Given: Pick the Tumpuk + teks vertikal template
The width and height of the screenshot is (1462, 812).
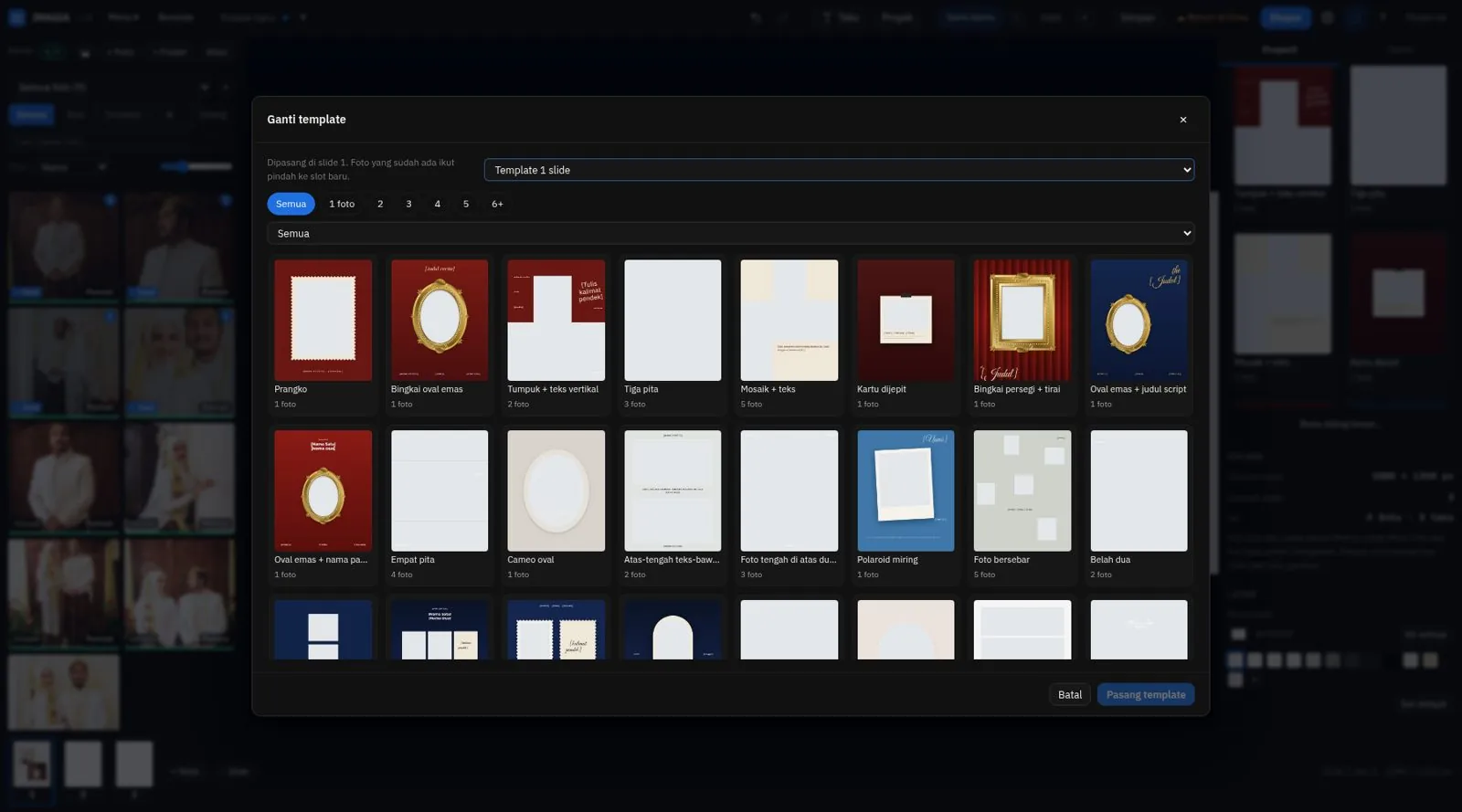Looking at the screenshot, I should pos(556,334).
